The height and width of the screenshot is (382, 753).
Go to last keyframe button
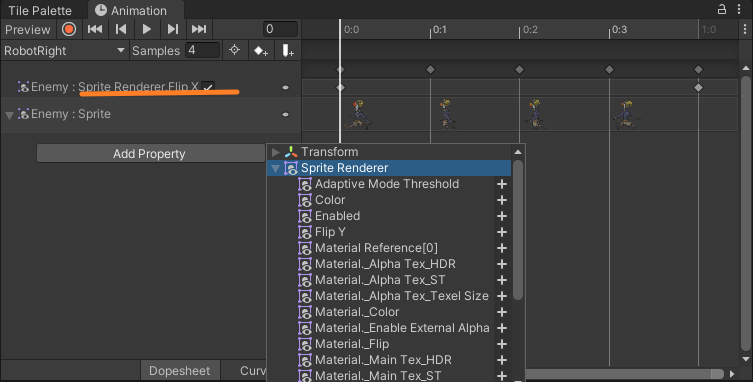click(199, 29)
